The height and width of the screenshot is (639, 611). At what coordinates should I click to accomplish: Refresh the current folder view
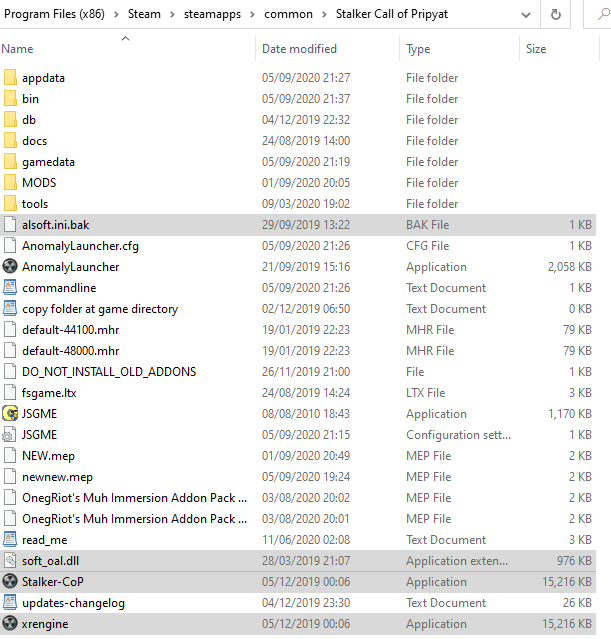(x=556, y=15)
